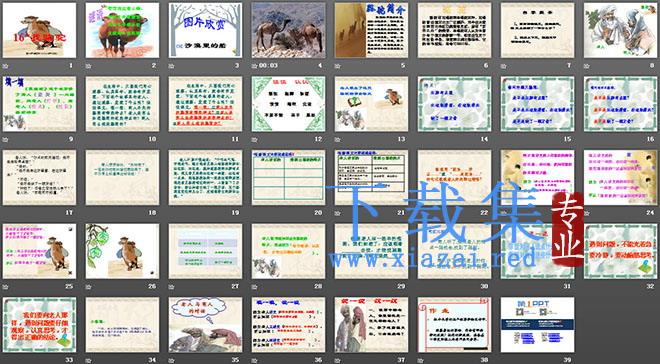Click the star icon under slide 27
Image resolution: width=660 pixels, height=364 pixels.
(x=172, y=287)
